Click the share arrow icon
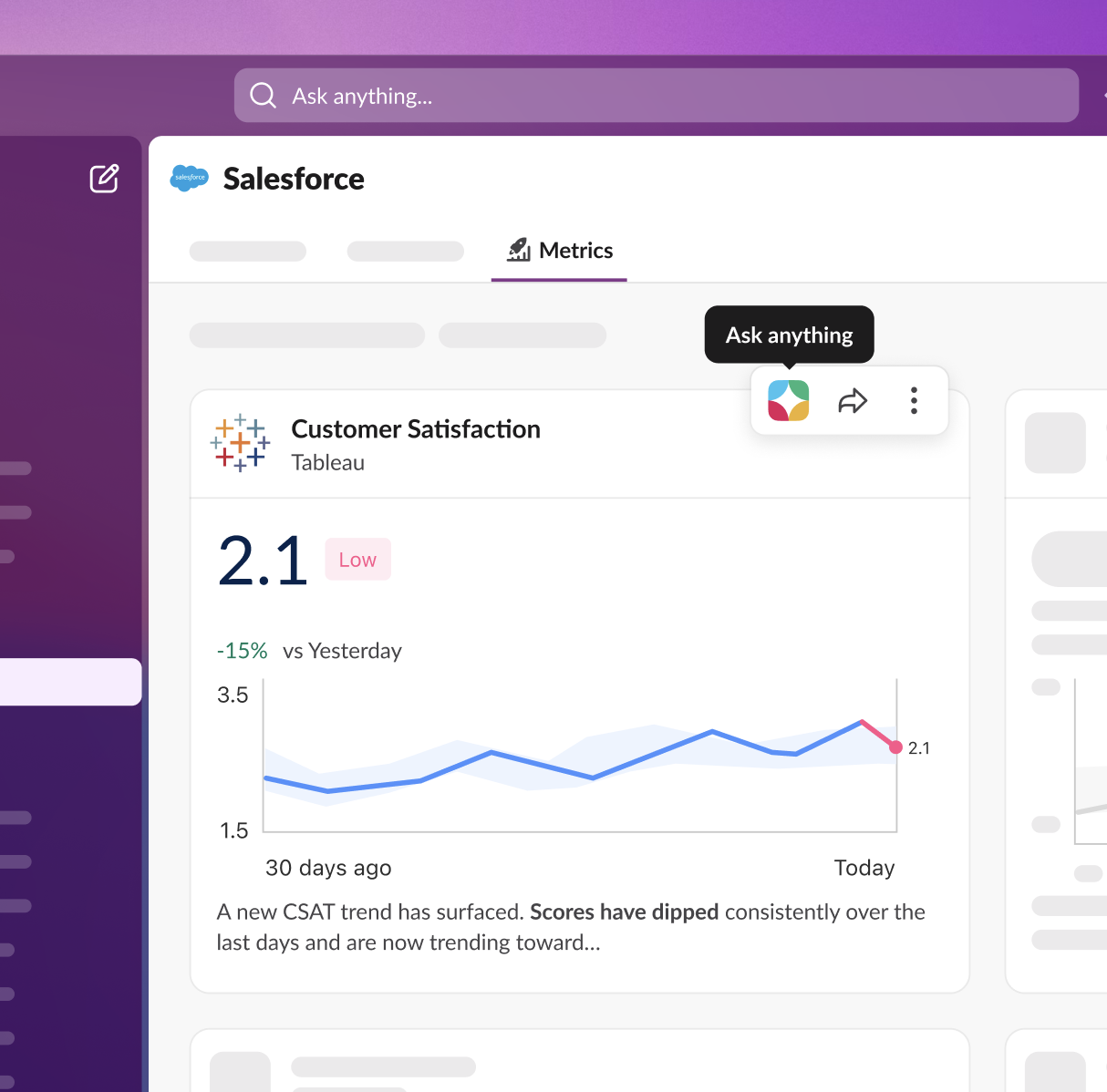This screenshot has width=1107, height=1092. [853, 400]
